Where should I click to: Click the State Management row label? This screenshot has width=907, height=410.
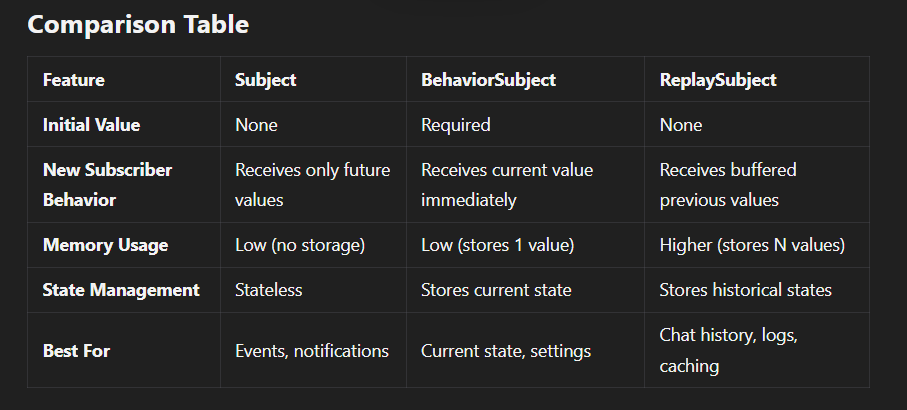121,290
